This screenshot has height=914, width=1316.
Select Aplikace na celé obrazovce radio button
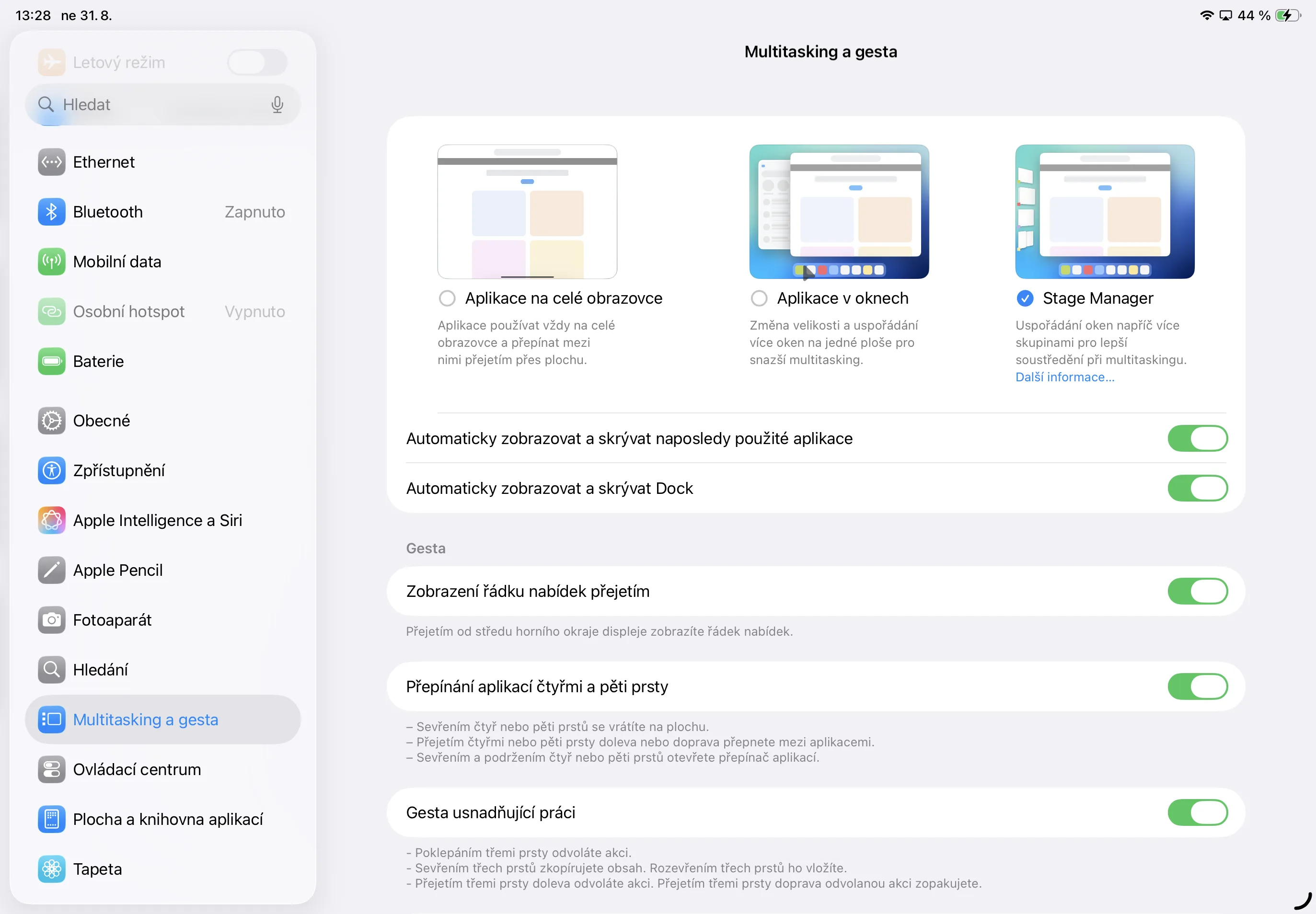(448, 298)
